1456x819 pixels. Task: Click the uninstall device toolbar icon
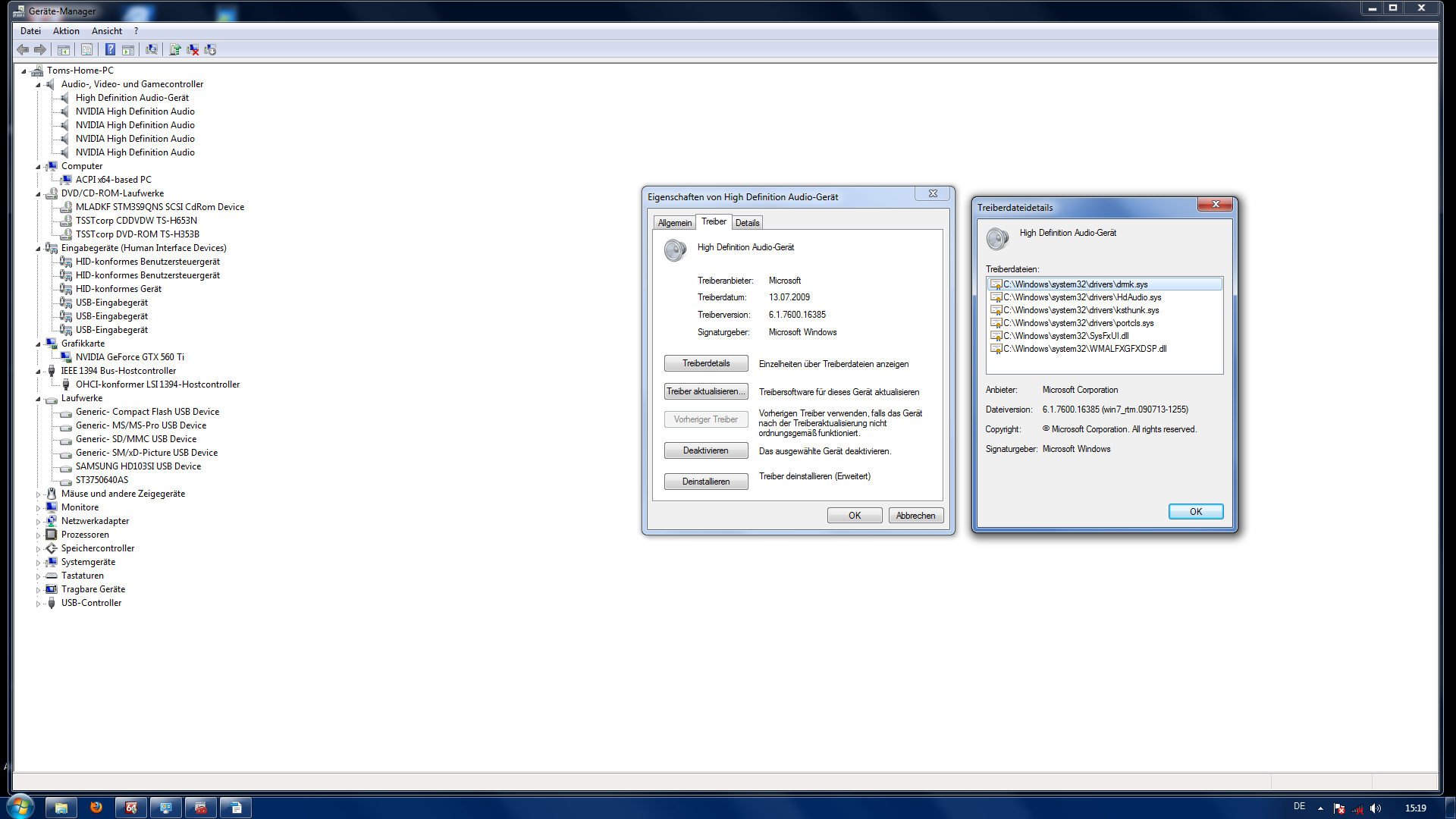[193, 49]
